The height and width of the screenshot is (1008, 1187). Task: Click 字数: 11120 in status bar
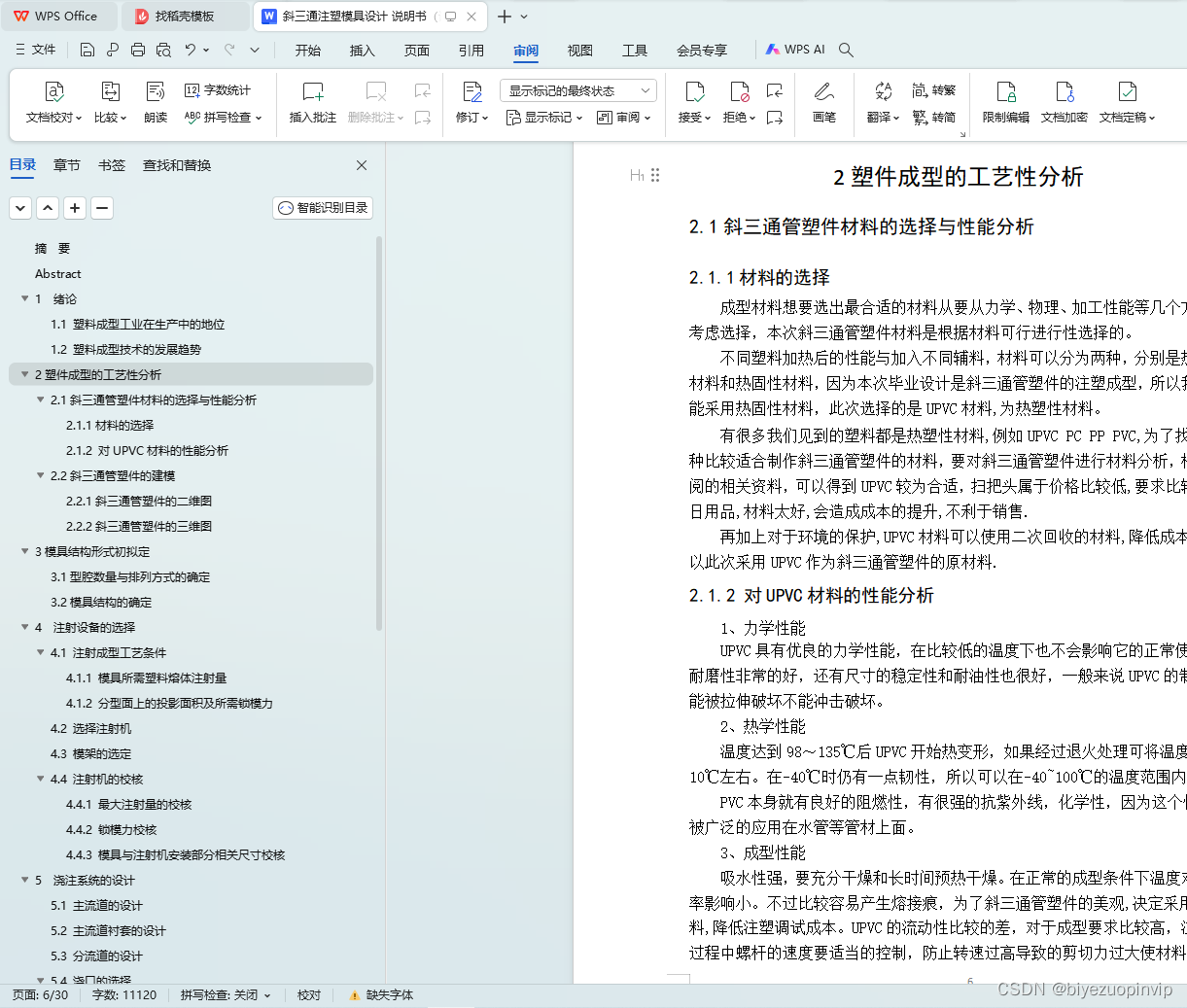point(124,995)
